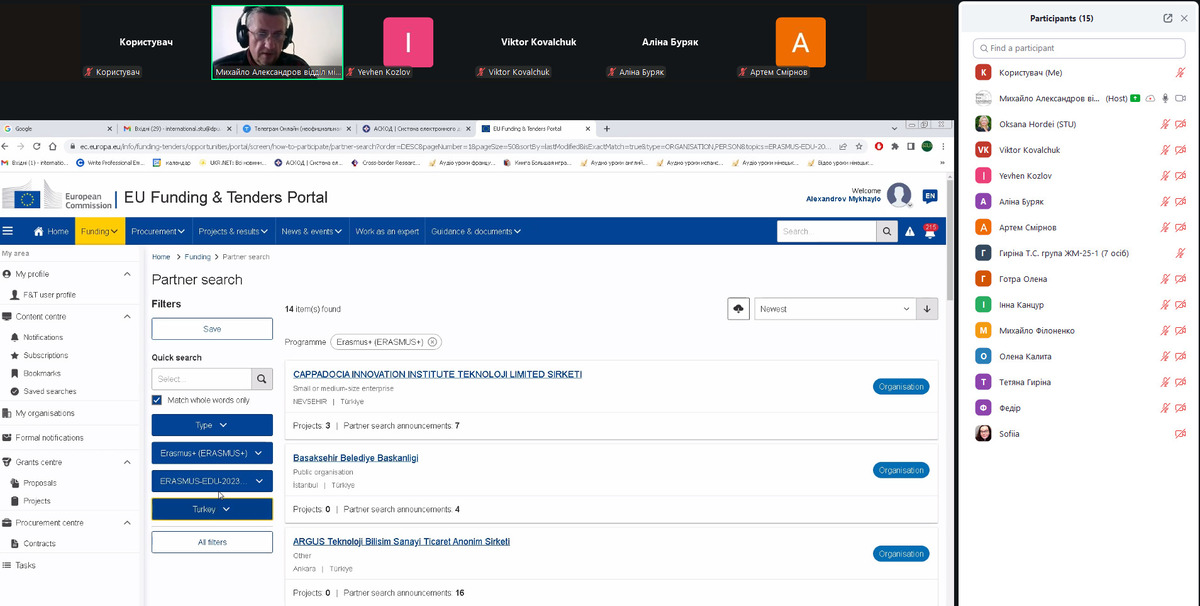This screenshot has height=606, width=1200.
Task: Open the Newest sort dropdown
Action: click(834, 309)
